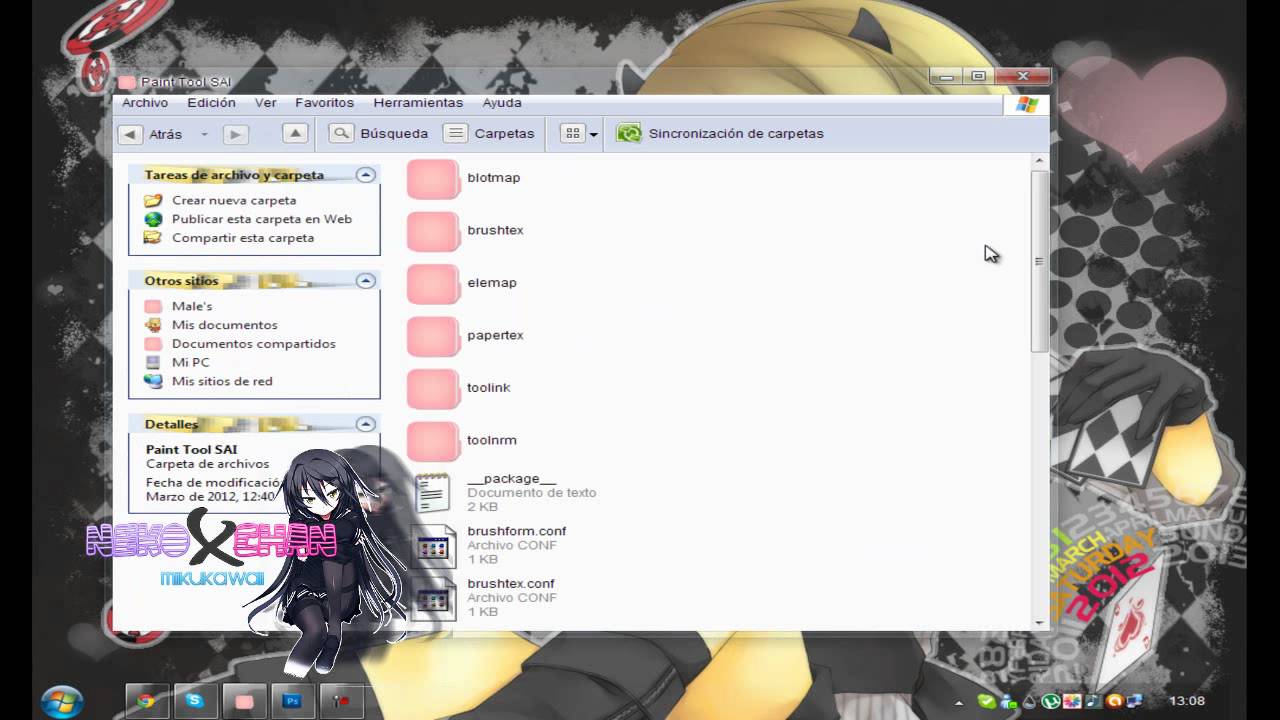Image resolution: width=1280 pixels, height=720 pixels.
Task: Open the Ver menu
Action: tap(265, 103)
